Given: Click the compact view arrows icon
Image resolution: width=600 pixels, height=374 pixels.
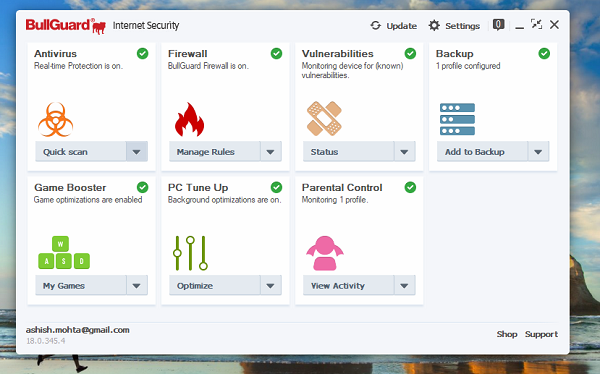Looking at the screenshot, I should [536, 24].
